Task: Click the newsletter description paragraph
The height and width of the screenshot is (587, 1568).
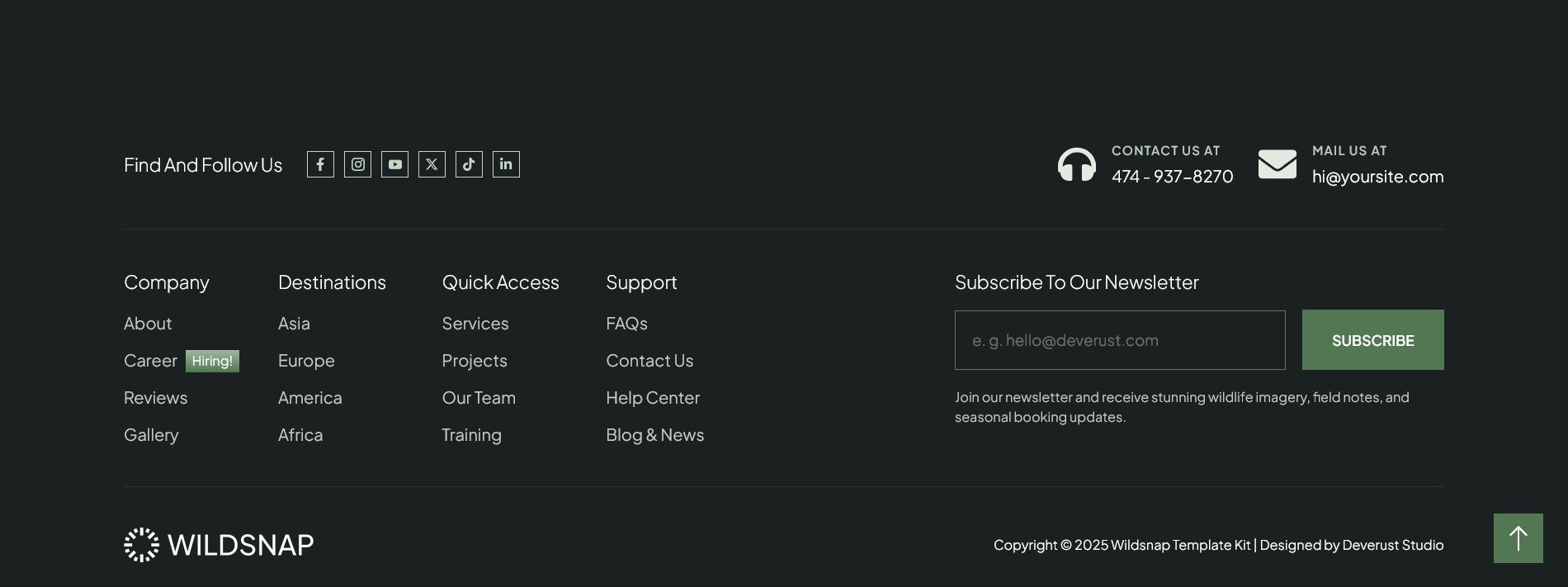Action: 1182,407
